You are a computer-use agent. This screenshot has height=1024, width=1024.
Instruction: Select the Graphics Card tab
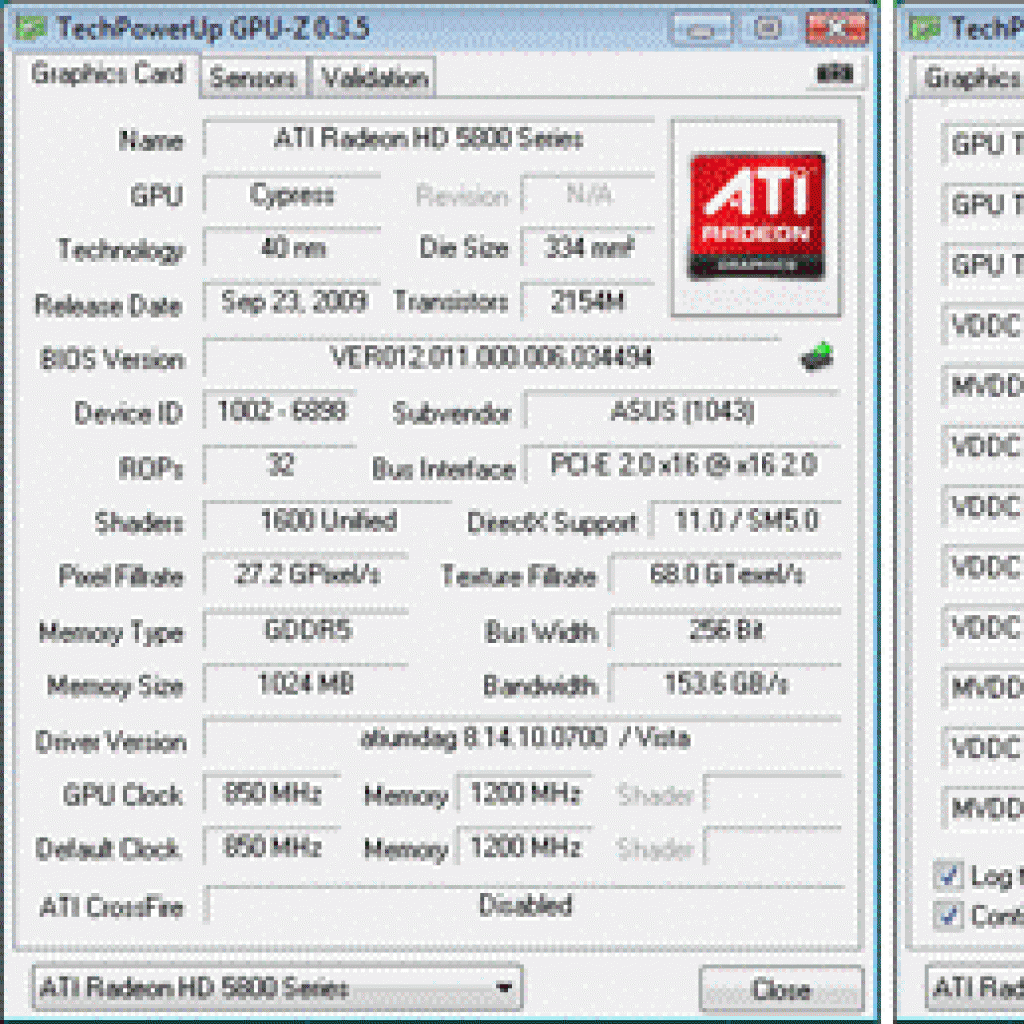click(106, 74)
